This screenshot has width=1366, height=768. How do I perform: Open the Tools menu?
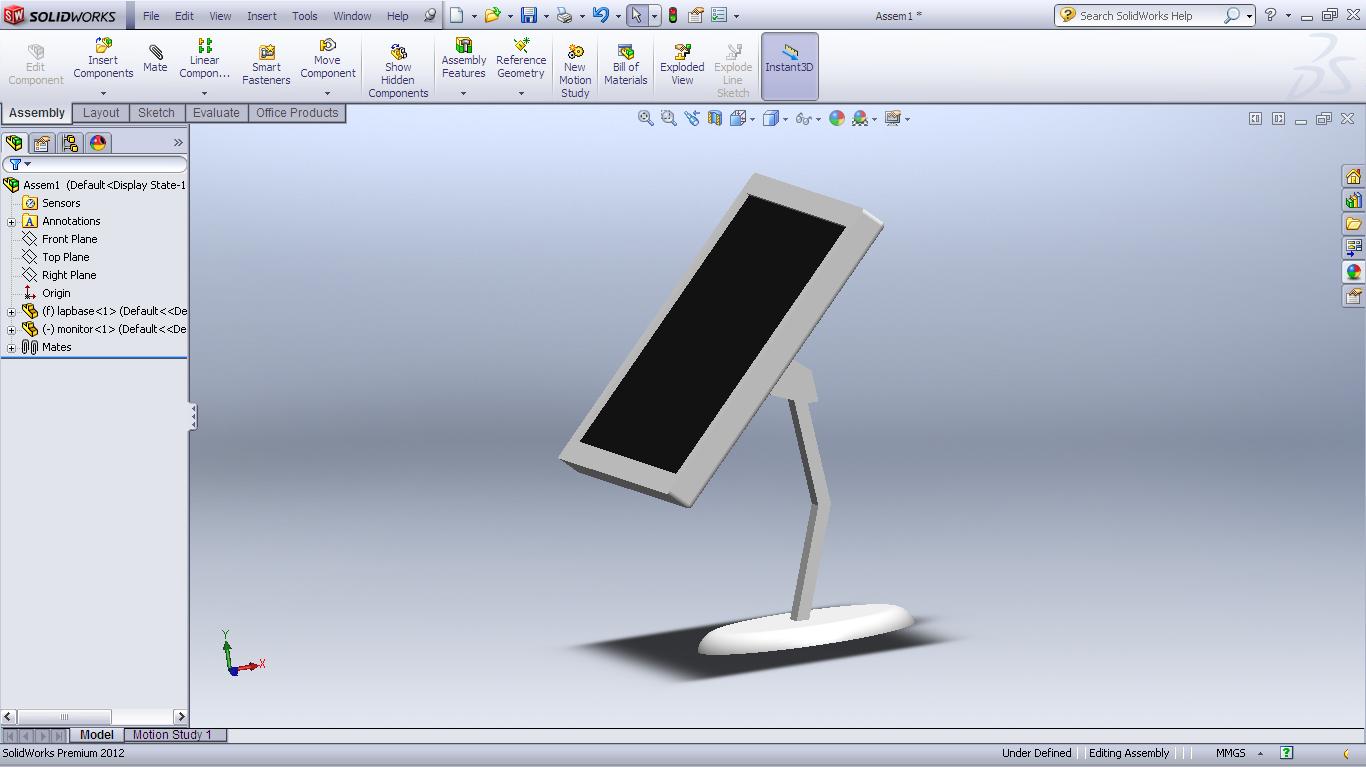[305, 16]
